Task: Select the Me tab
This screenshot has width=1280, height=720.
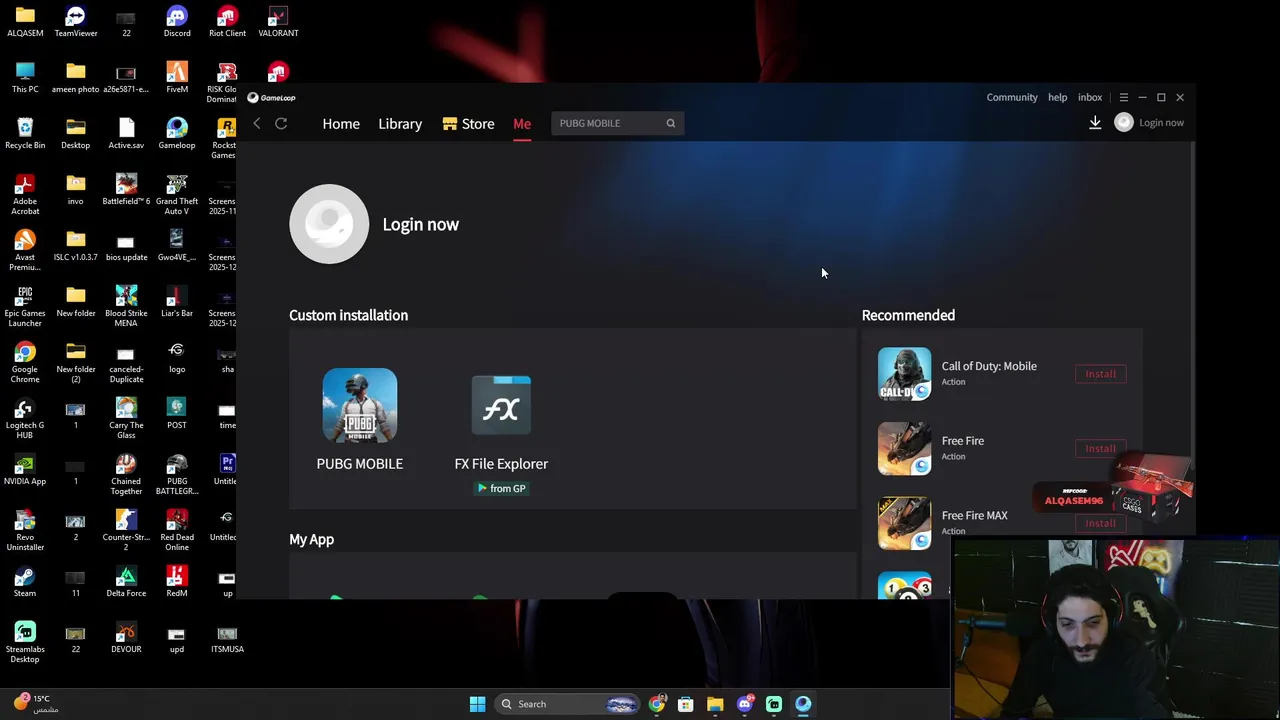Action: click(522, 124)
